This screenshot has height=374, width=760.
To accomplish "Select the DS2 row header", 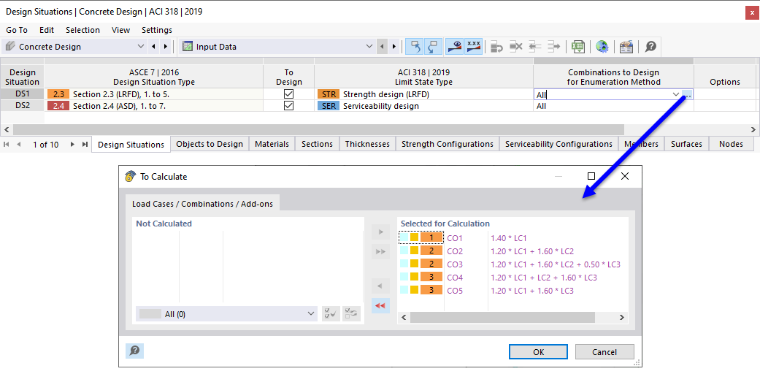I will 22,106.
